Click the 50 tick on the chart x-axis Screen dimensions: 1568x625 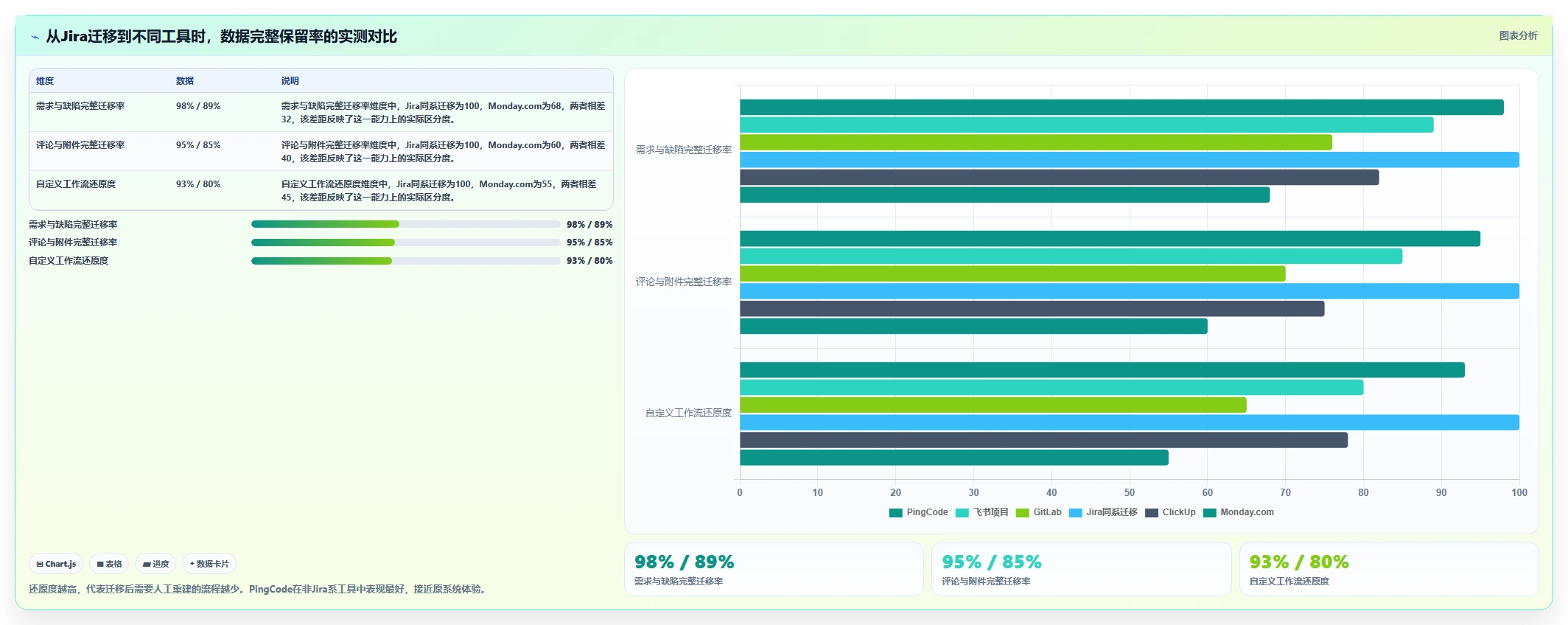(1130, 492)
